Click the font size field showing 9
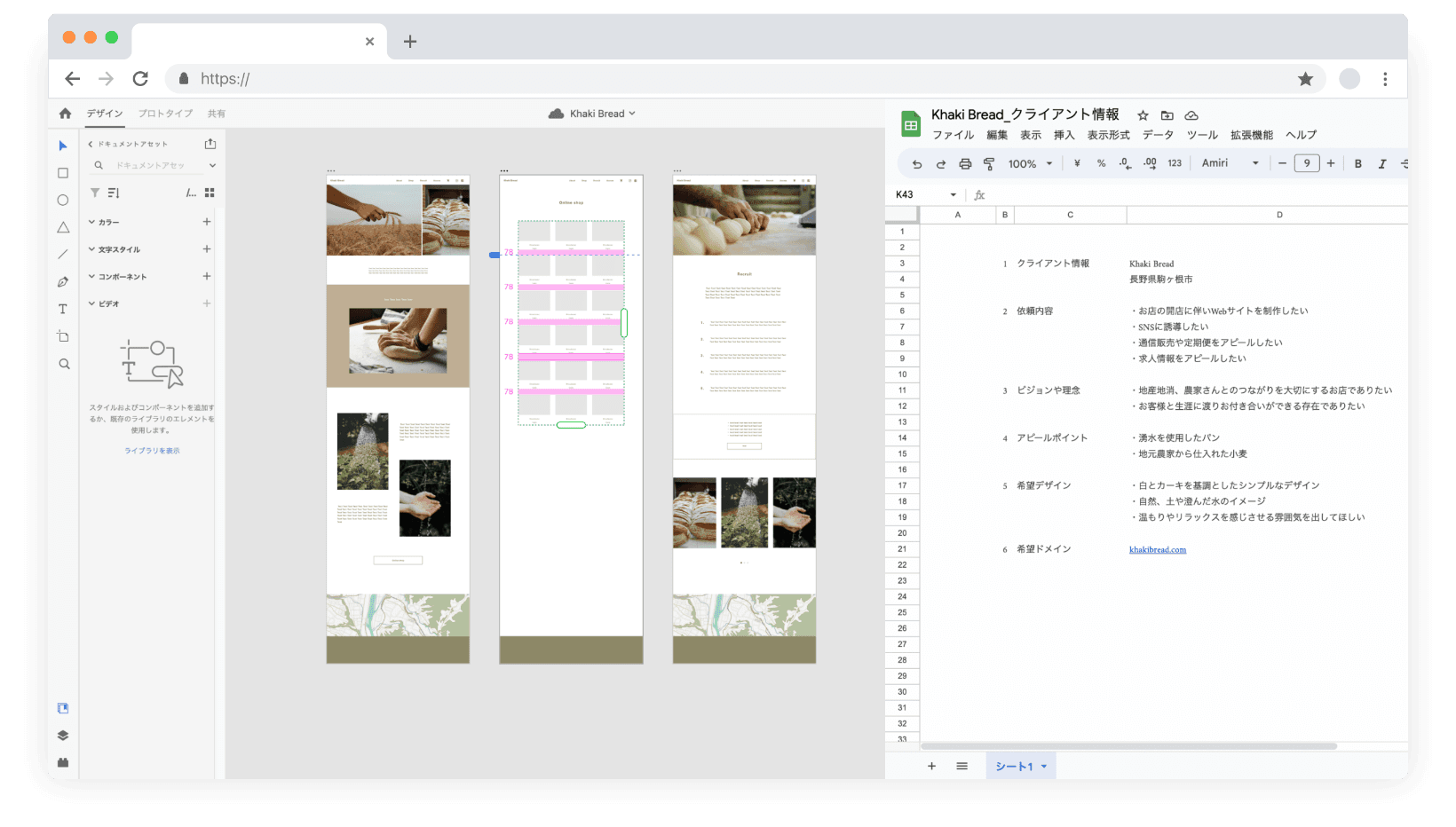 tap(1307, 163)
